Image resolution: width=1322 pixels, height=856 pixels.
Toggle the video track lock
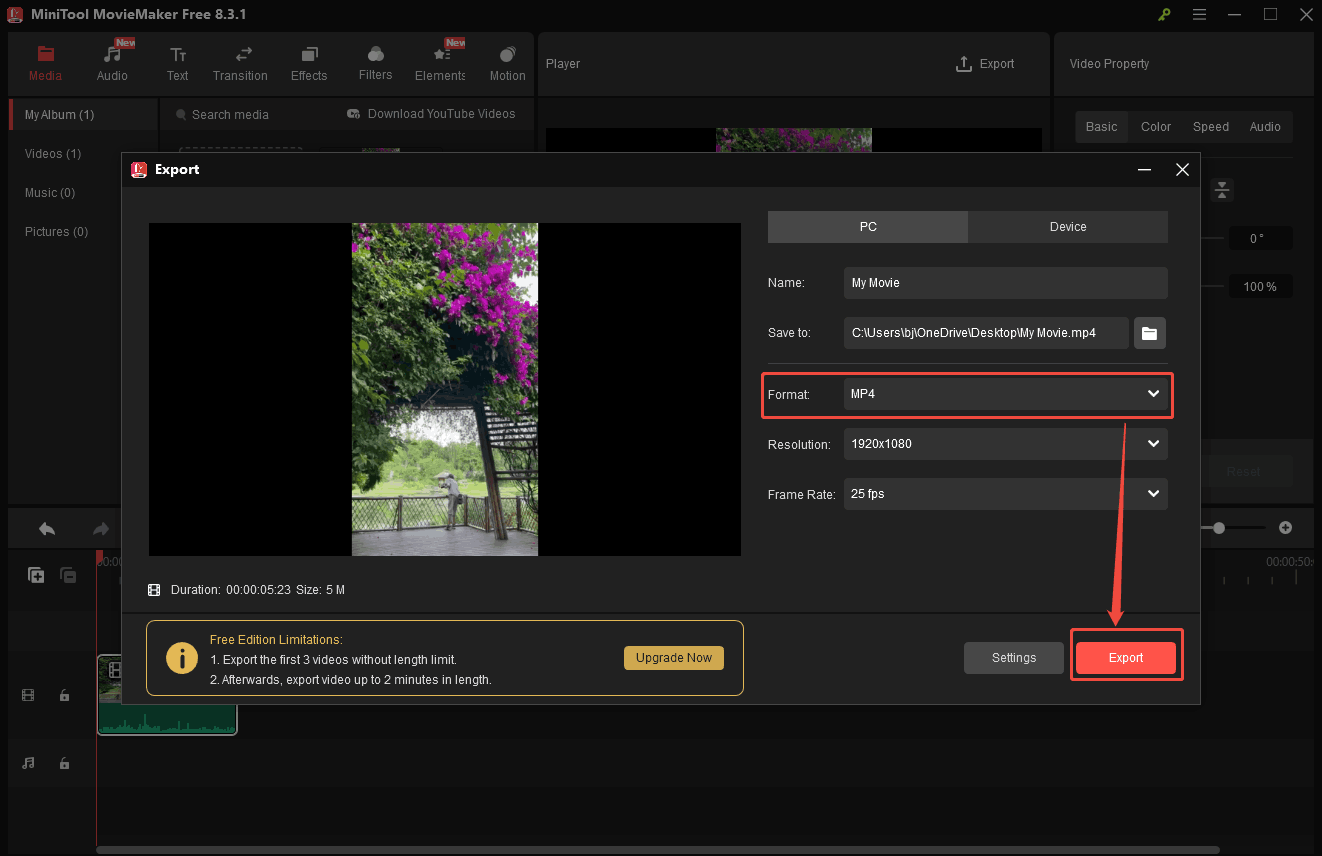pos(64,695)
